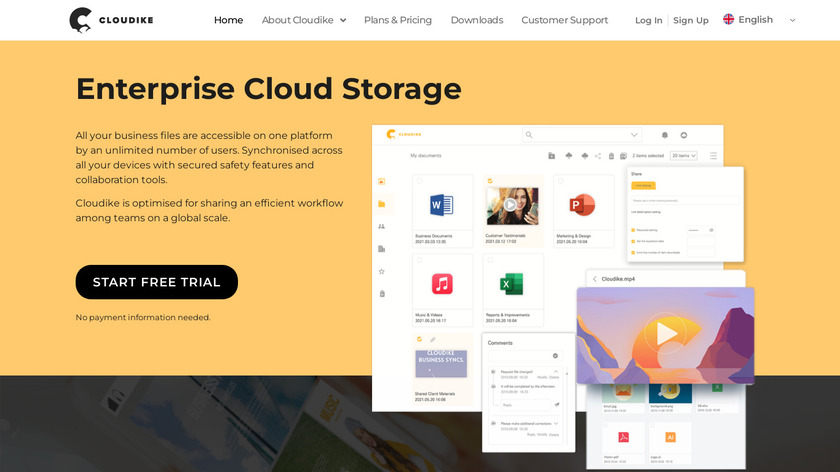Screen dimensions: 840x472
Task: Tick the Business Documents card checkbox
Action: (419, 181)
